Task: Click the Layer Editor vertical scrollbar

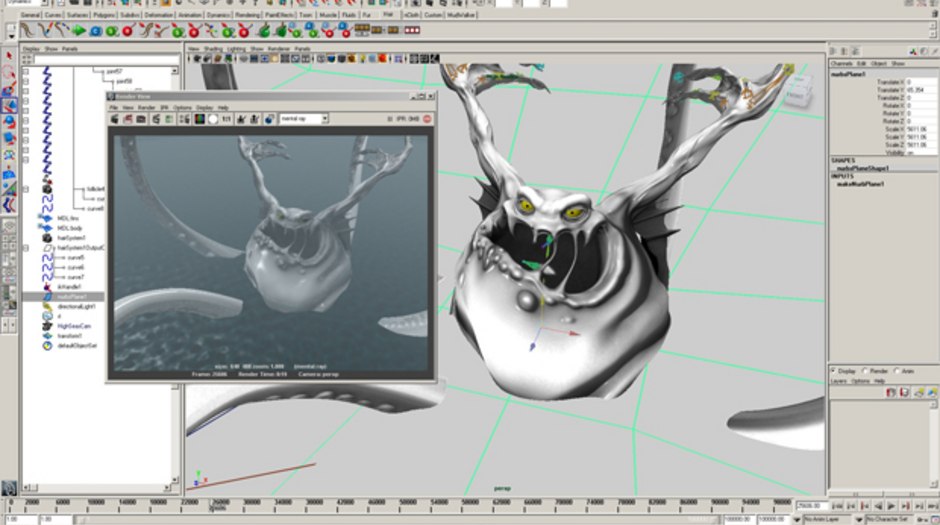Action: click(933, 443)
